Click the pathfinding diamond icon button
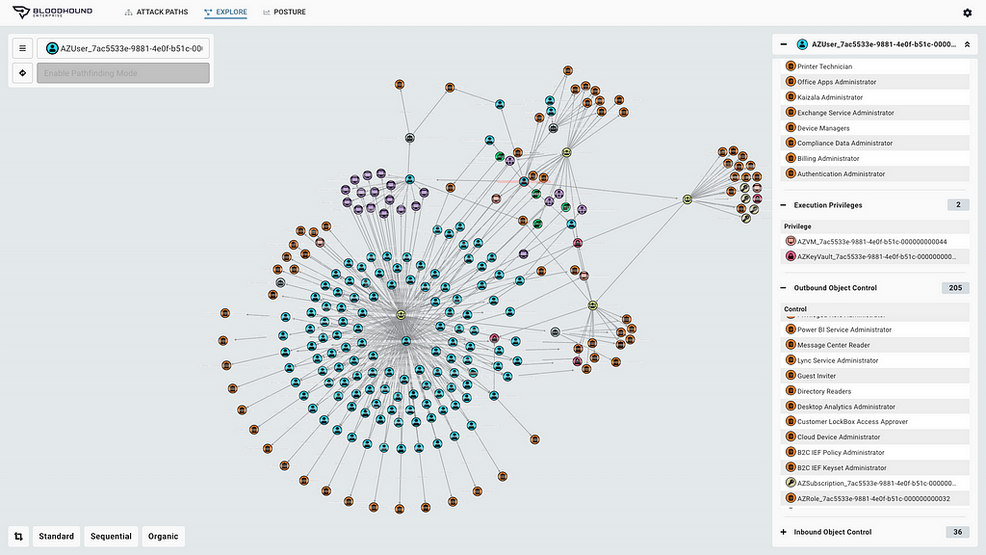The height and width of the screenshot is (555, 986). point(22,73)
